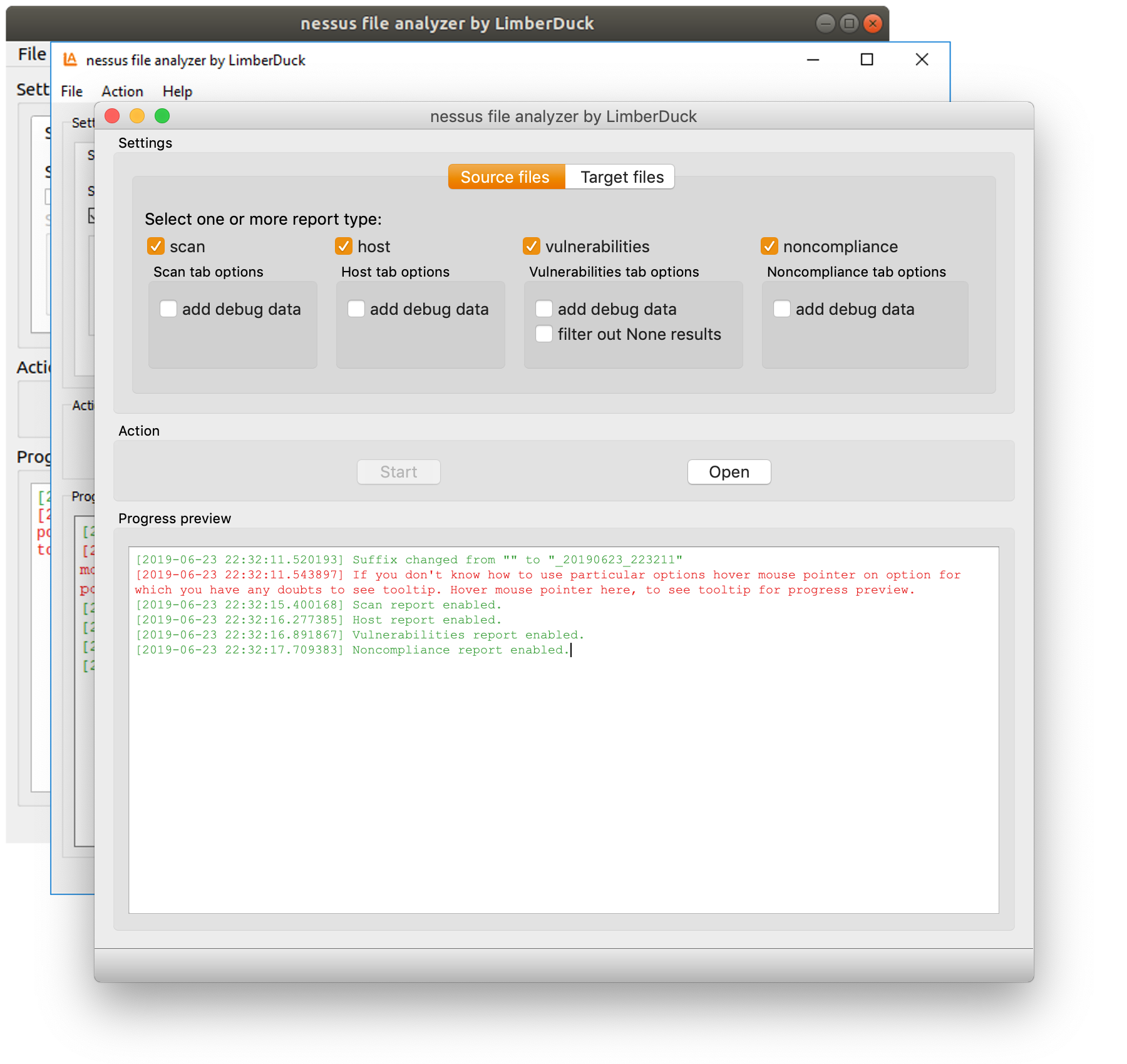The height and width of the screenshot is (1064, 1127).
Task: Maximize the Windows-style analyzer window
Action: [867, 59]
